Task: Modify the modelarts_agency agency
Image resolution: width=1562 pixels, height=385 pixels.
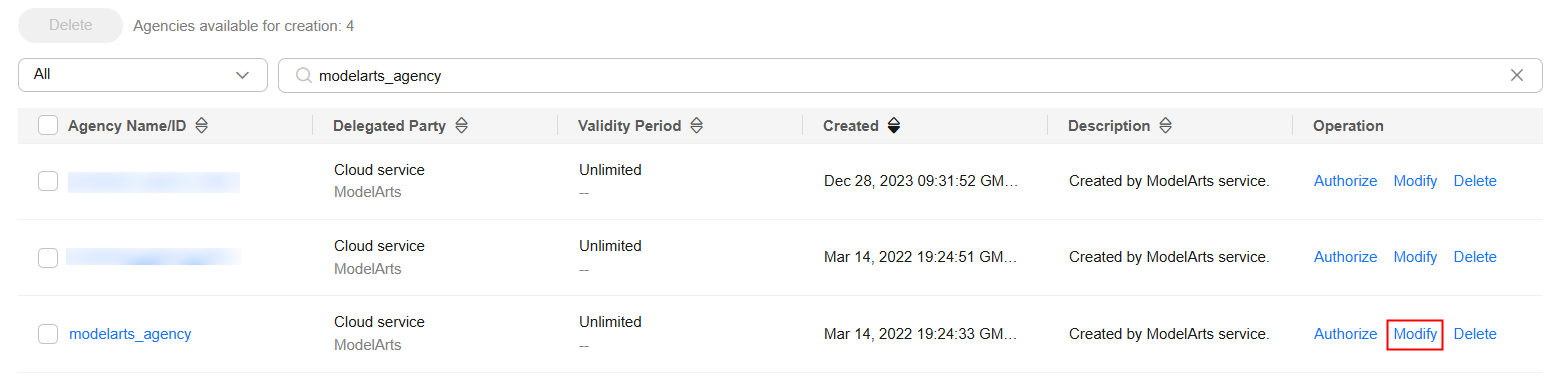Action: coord(1415,334)
